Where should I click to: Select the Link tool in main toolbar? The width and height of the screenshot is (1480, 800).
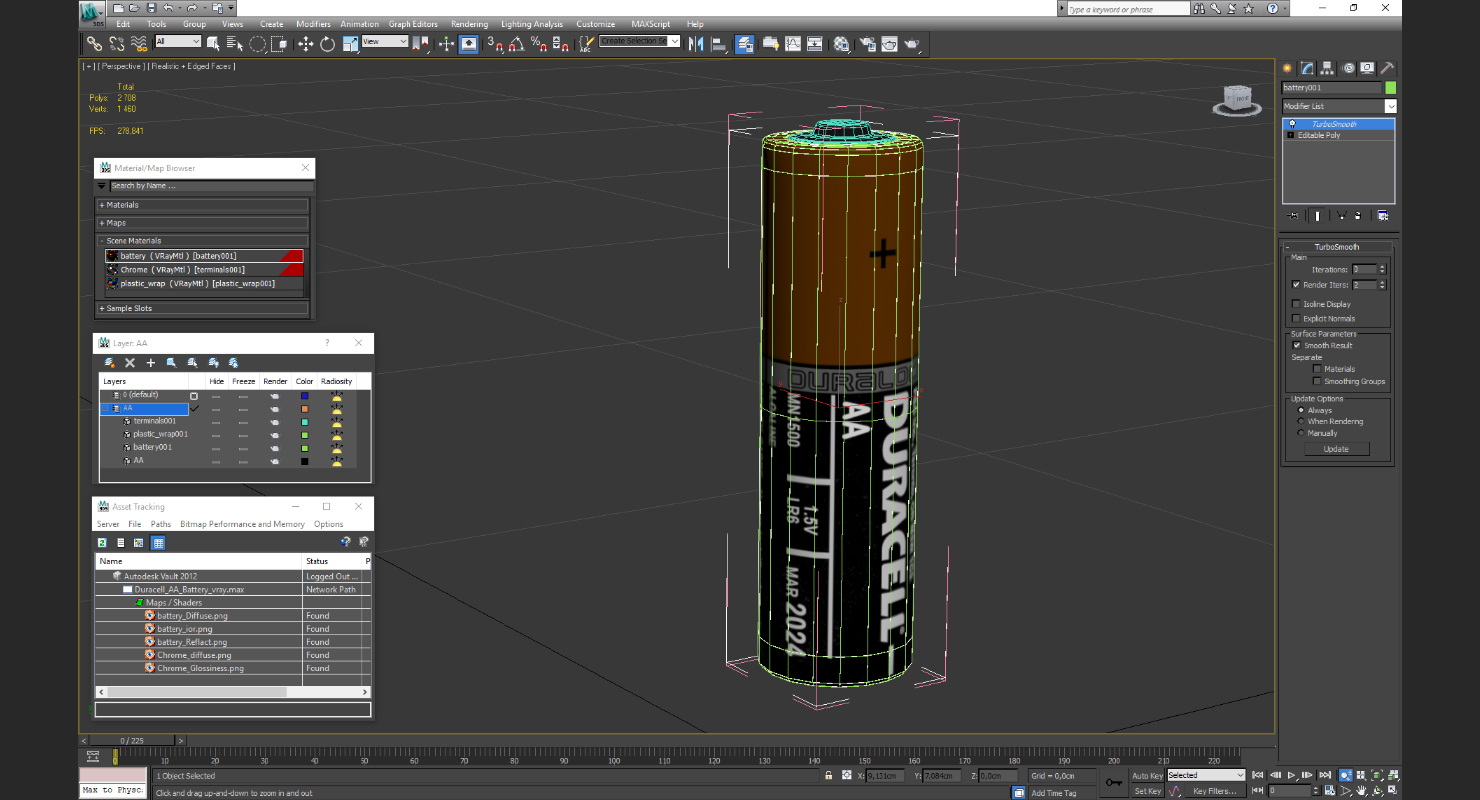93,43
